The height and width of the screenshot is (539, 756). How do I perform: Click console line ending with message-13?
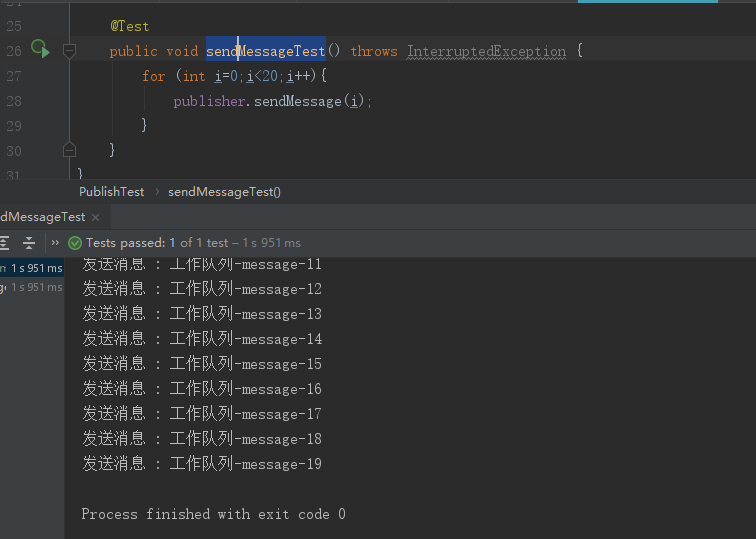(x=202, y=314)
